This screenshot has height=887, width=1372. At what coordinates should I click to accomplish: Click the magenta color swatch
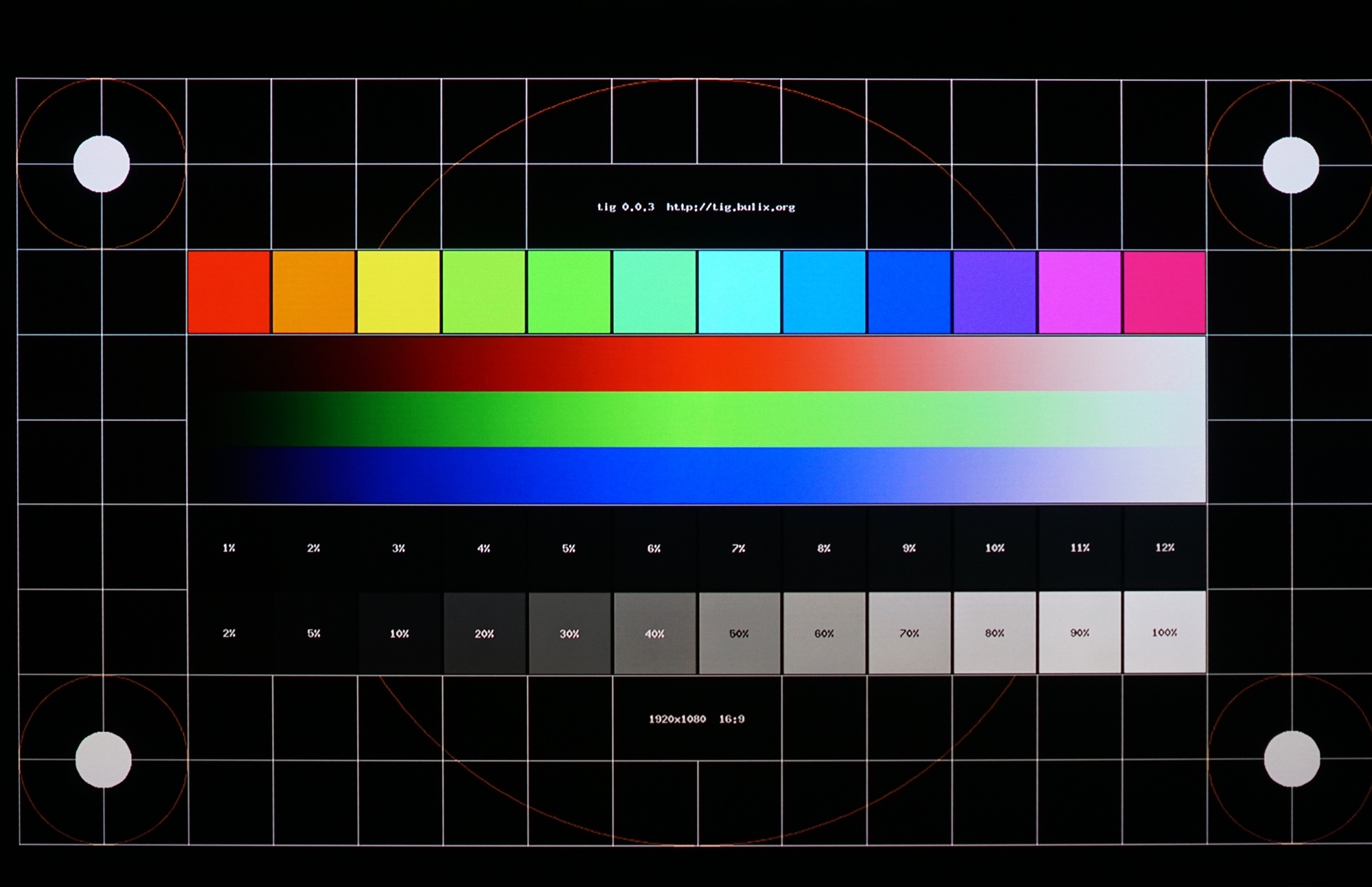point(1079,292)
